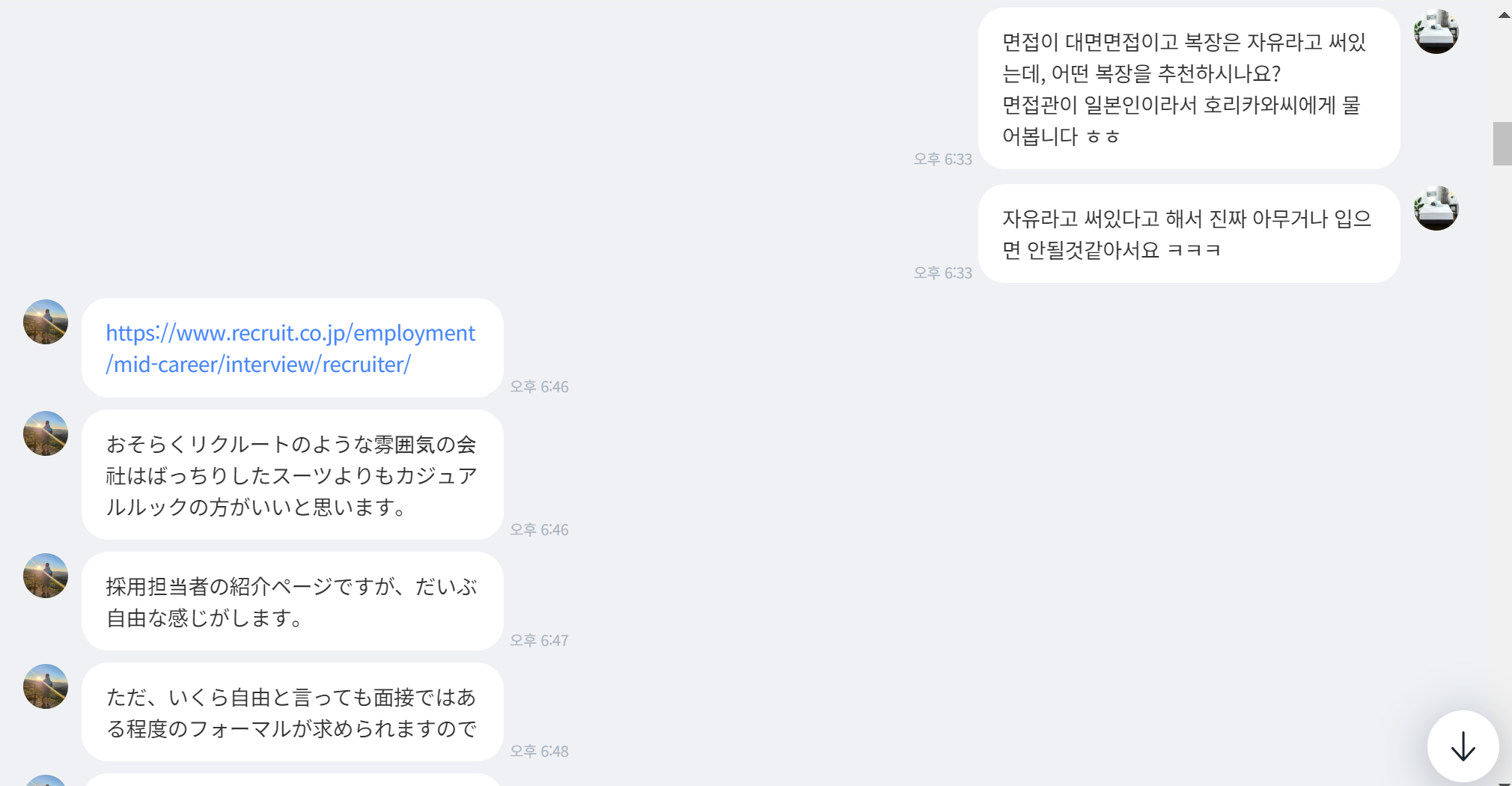Open the avatar next to the 採用担当者の紹介ページ message
Screen dimensions: 1512x786
coord(46,576)
